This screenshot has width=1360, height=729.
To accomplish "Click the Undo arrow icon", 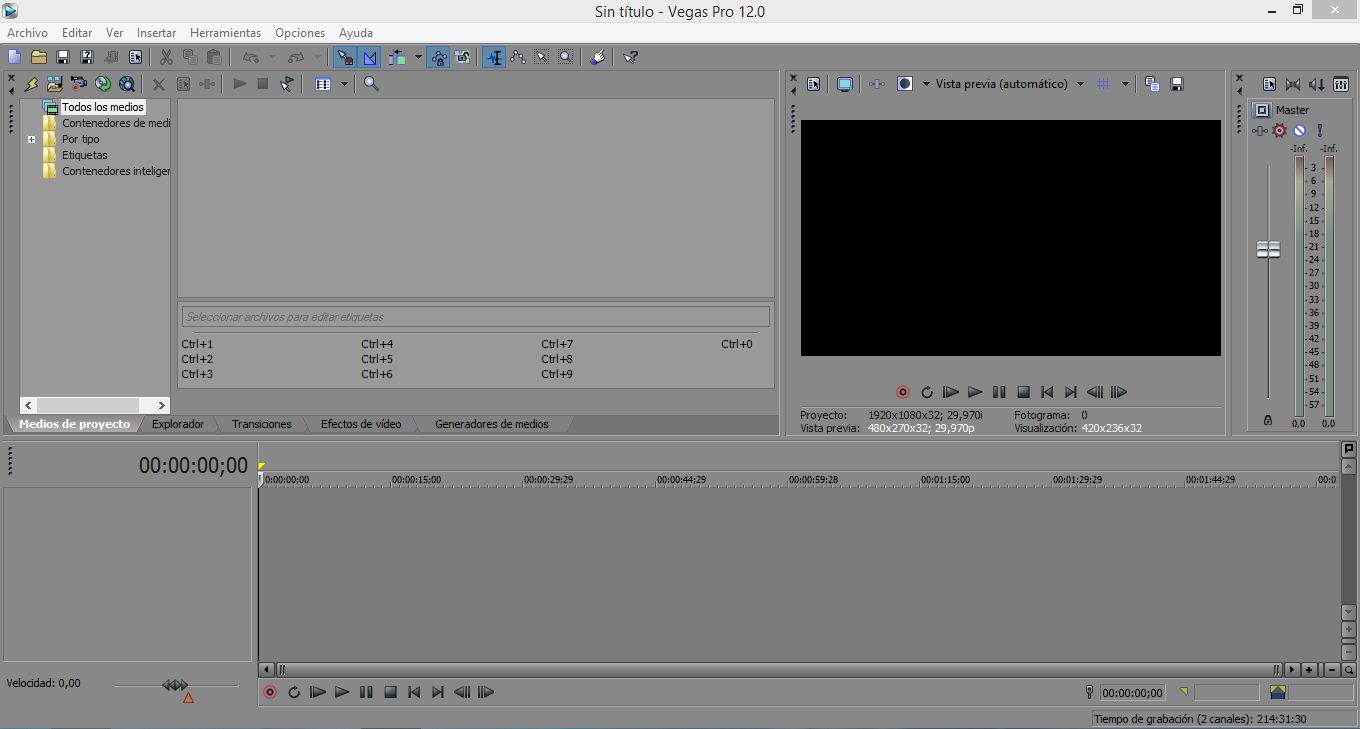I will coord(251,57).
